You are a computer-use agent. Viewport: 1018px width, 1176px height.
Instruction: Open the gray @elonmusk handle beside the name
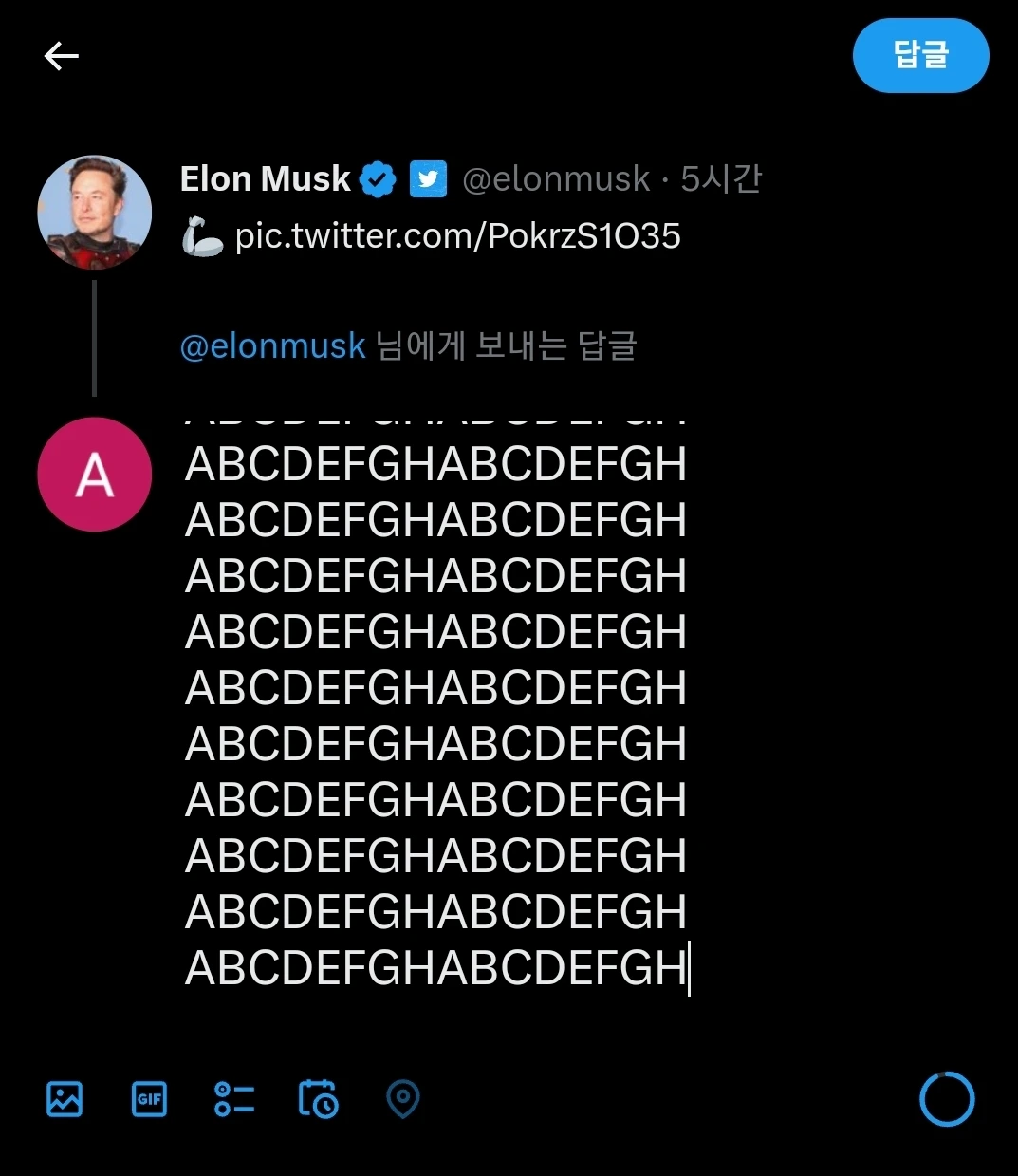click(556, 178)
